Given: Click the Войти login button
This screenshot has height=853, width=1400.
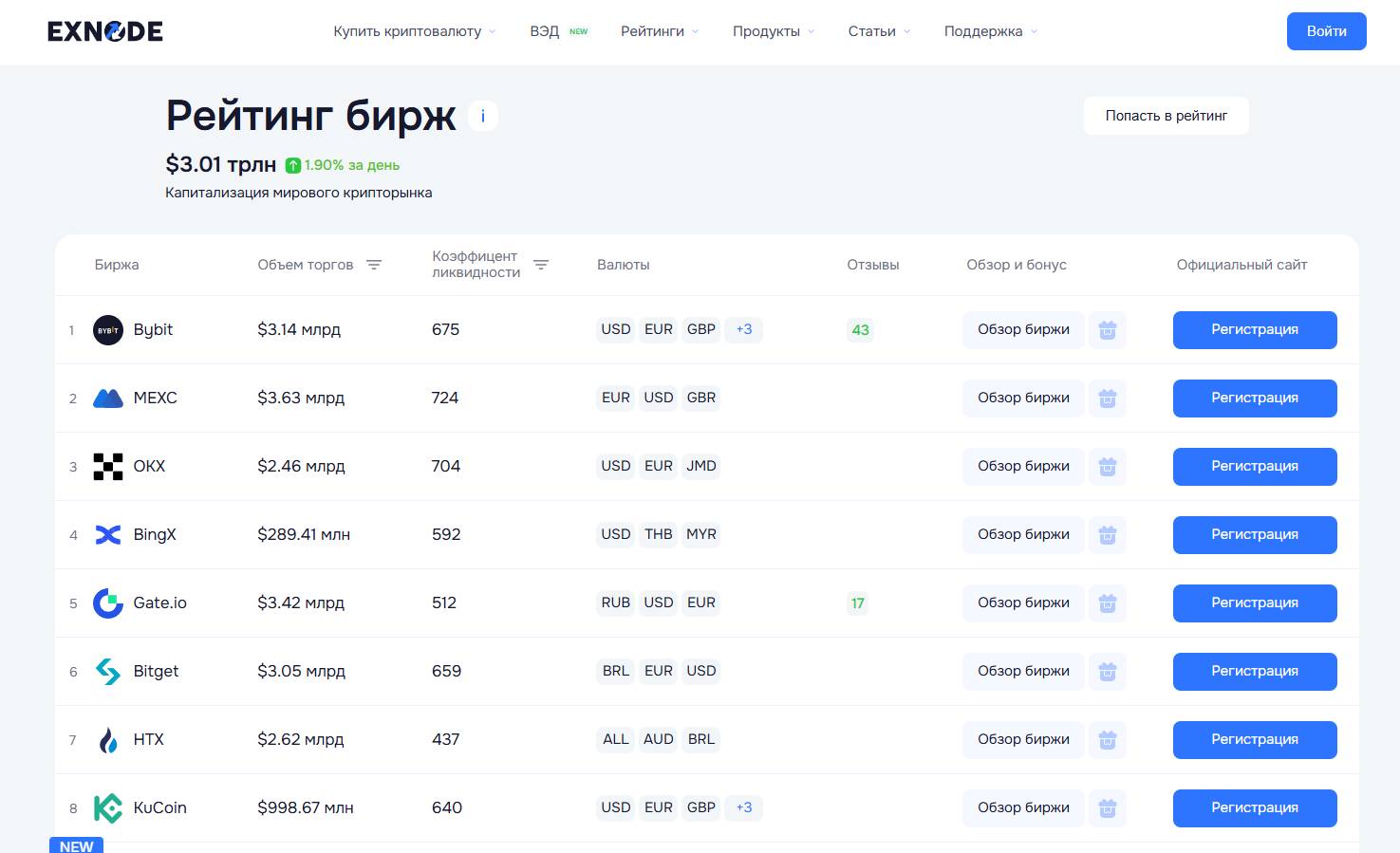Looking at the screenshot, I should coord(1326,31).
